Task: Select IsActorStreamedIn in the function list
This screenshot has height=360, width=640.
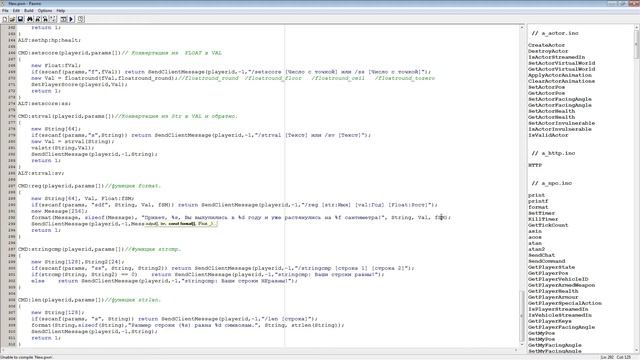Action: point(556,57)
